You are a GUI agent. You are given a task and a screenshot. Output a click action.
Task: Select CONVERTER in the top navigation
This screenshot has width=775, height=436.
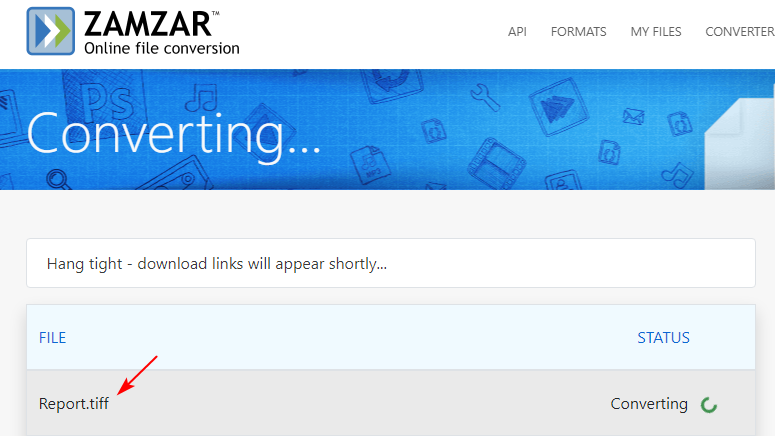tap(739, 32)
